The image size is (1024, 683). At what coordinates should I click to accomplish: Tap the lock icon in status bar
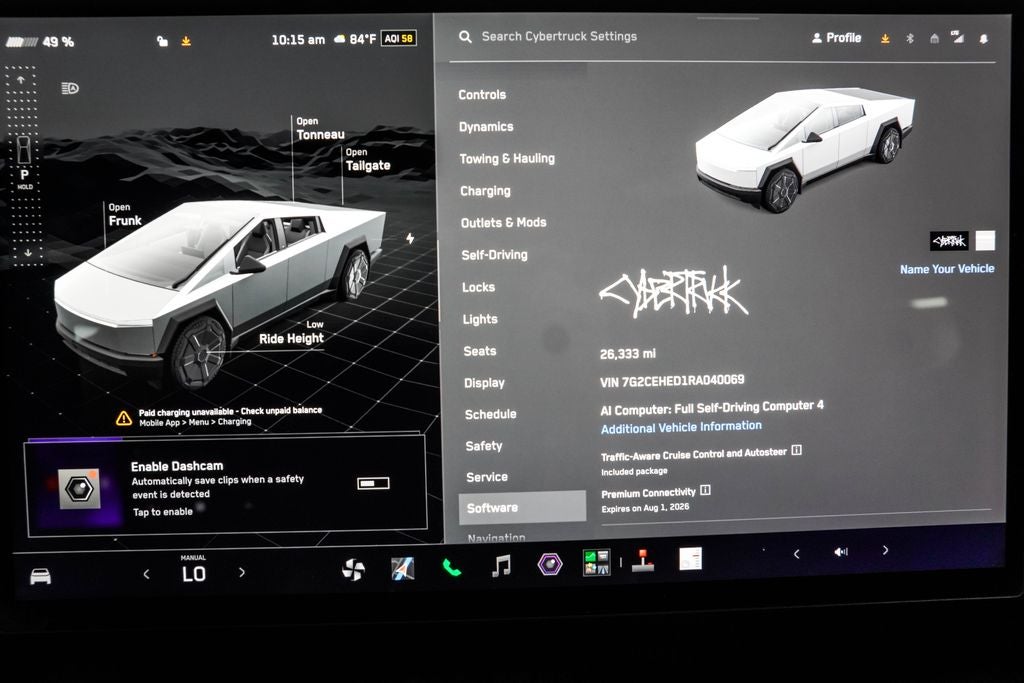[162, 41]
